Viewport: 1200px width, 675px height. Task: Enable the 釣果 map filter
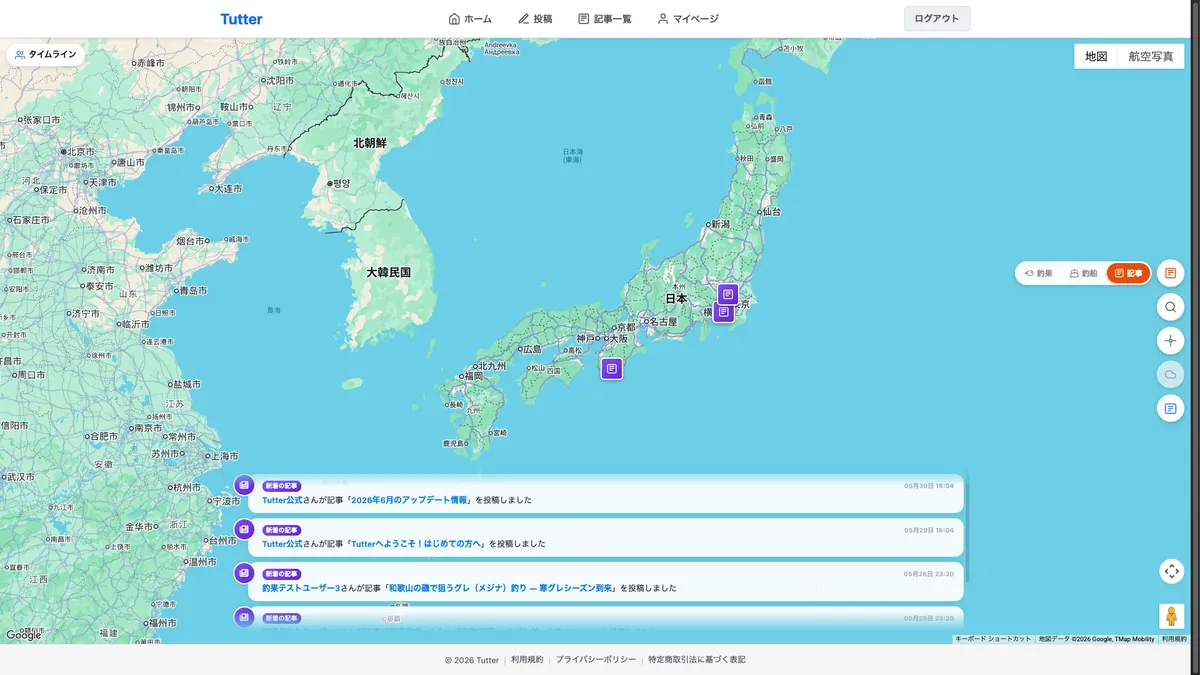(x=1038, y=273)
